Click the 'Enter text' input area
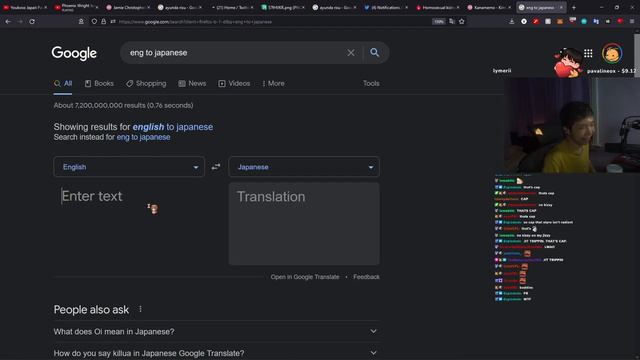 (x=129, y=224)
